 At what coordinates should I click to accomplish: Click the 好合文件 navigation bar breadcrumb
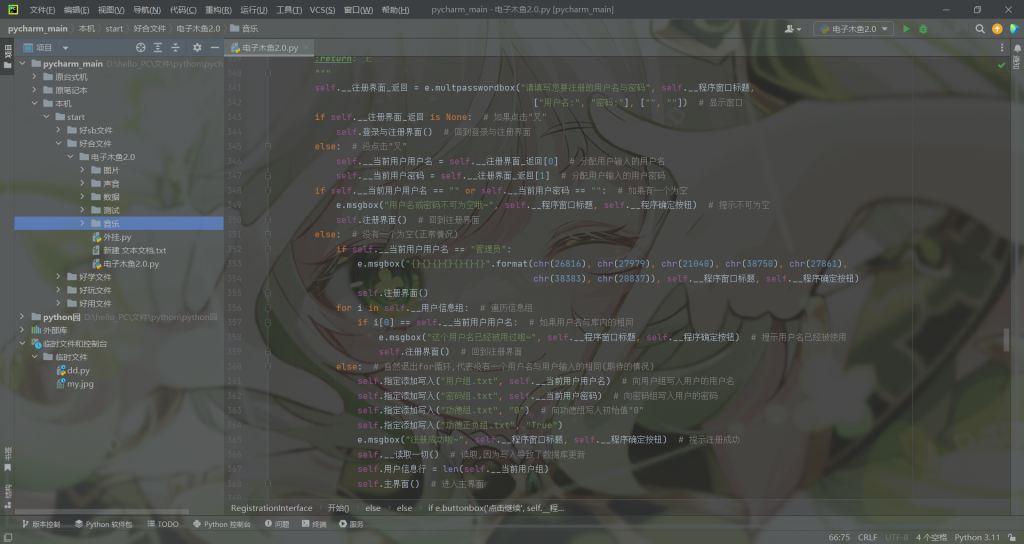tap(150, 29)
